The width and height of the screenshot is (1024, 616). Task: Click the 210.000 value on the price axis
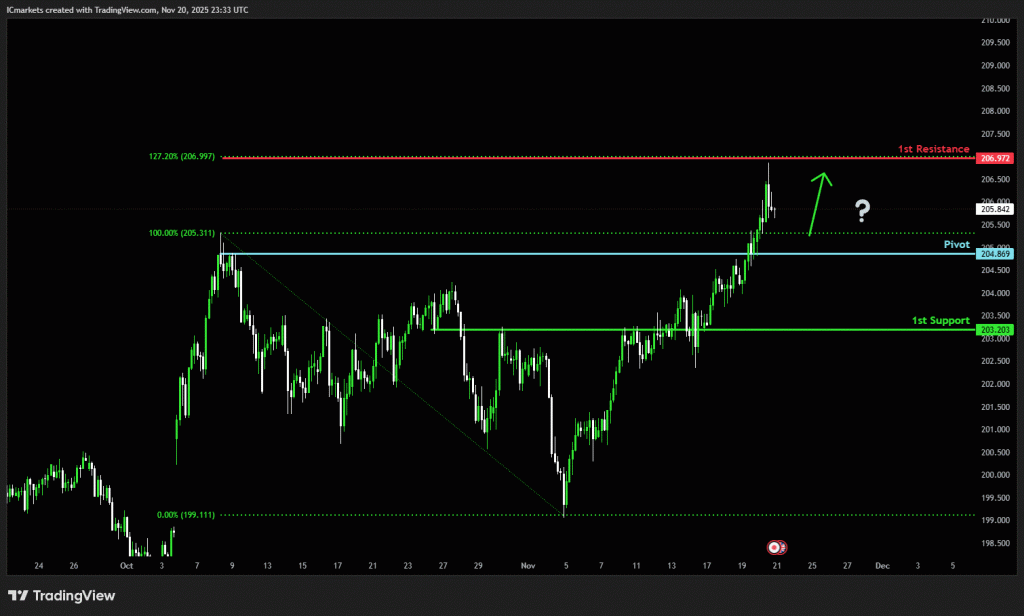(x=996, y=20)
